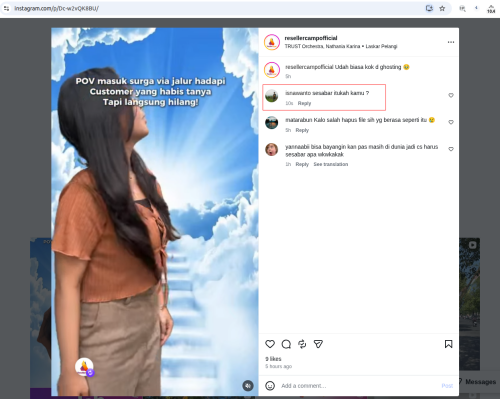The height and width of the screenshot is (399, 500).
Task: Open the emoji picker in comment box
Action: pos(270,386)
